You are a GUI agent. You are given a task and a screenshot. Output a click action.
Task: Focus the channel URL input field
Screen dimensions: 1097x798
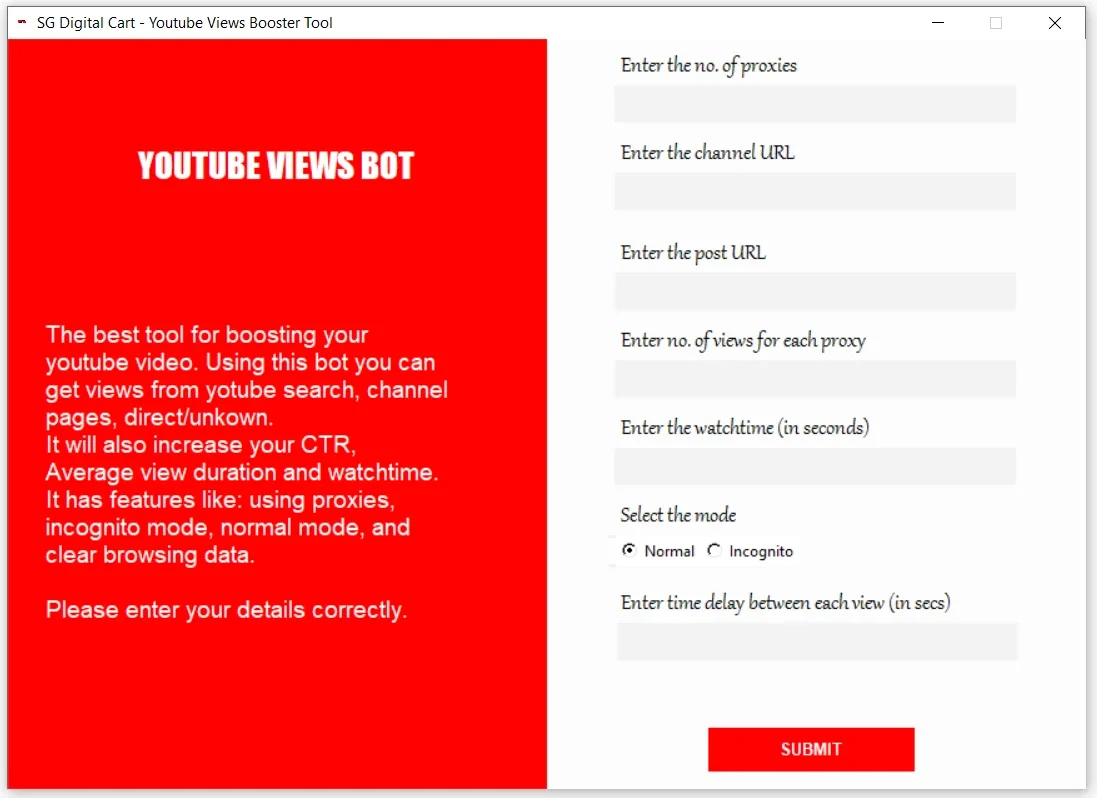814,191
